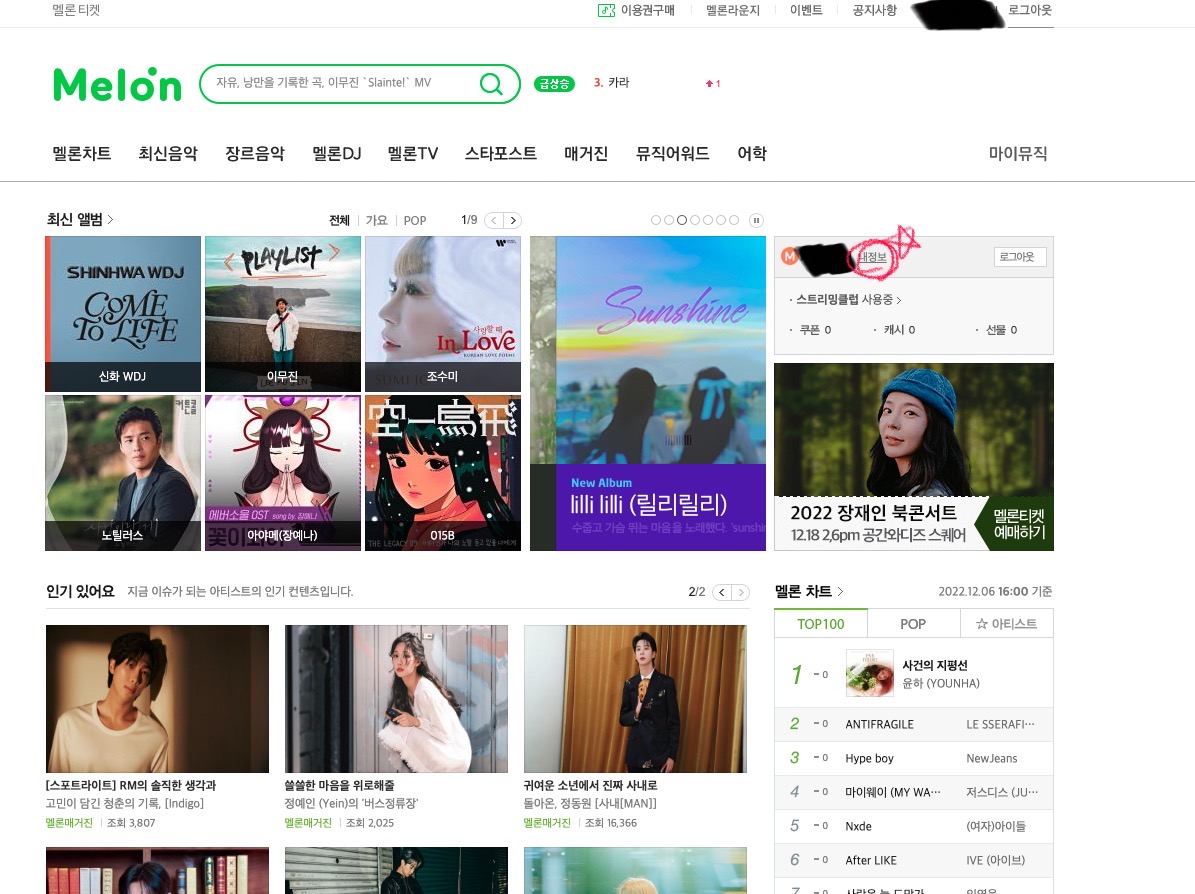Open the 멜론TV menu
Viewport: 1195px width, 894px height.
(x=412, y=153)
